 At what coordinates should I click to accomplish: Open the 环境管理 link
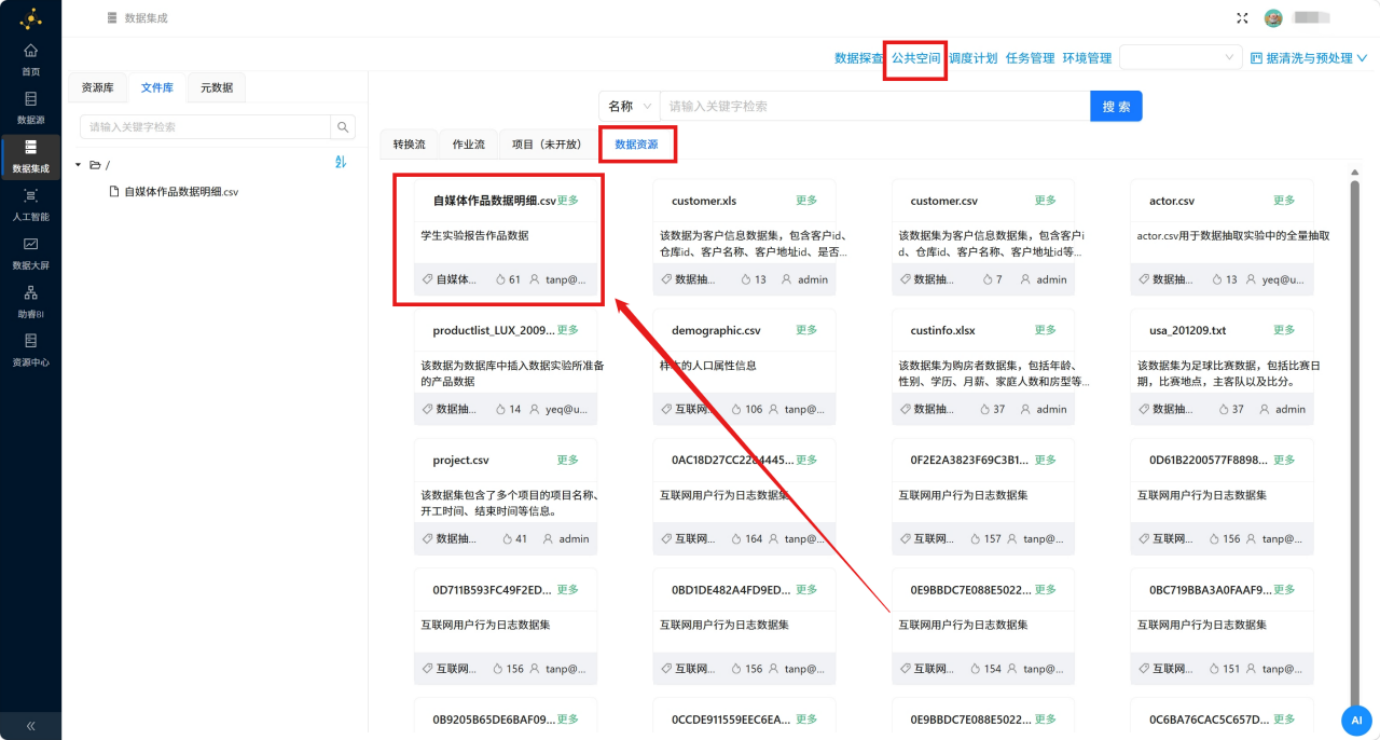(1087, 59)
